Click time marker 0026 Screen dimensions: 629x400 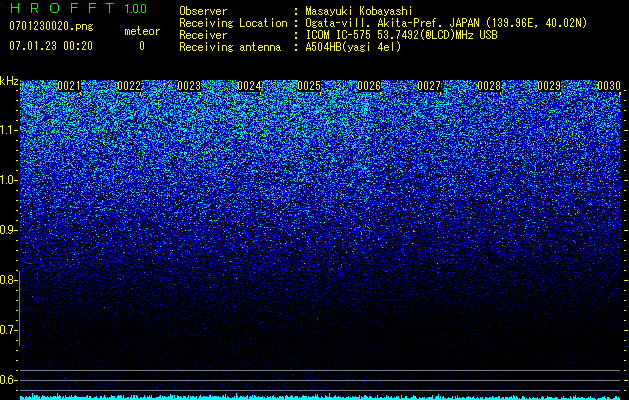[369, 86]
